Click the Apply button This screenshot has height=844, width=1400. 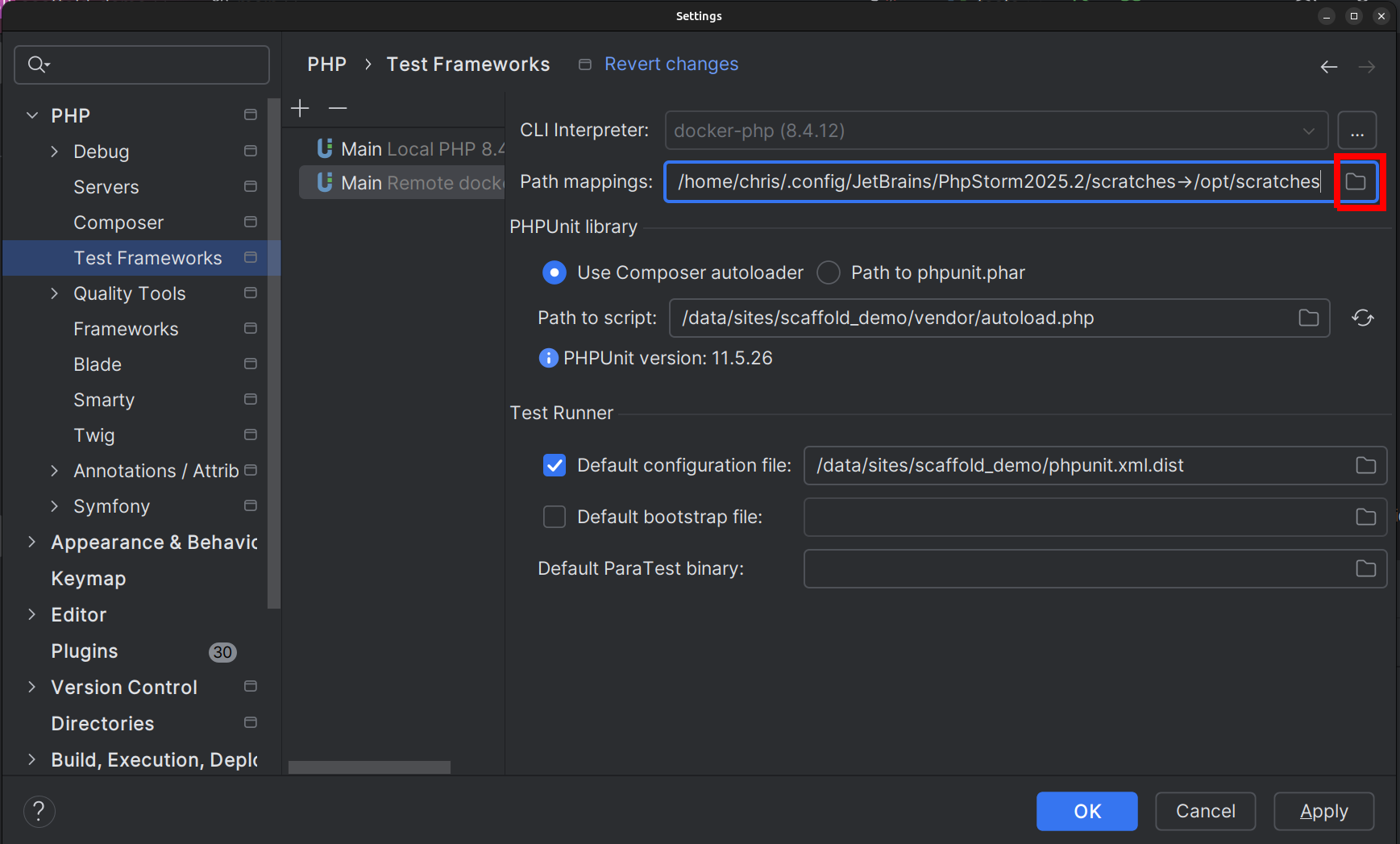[1323, 811]
